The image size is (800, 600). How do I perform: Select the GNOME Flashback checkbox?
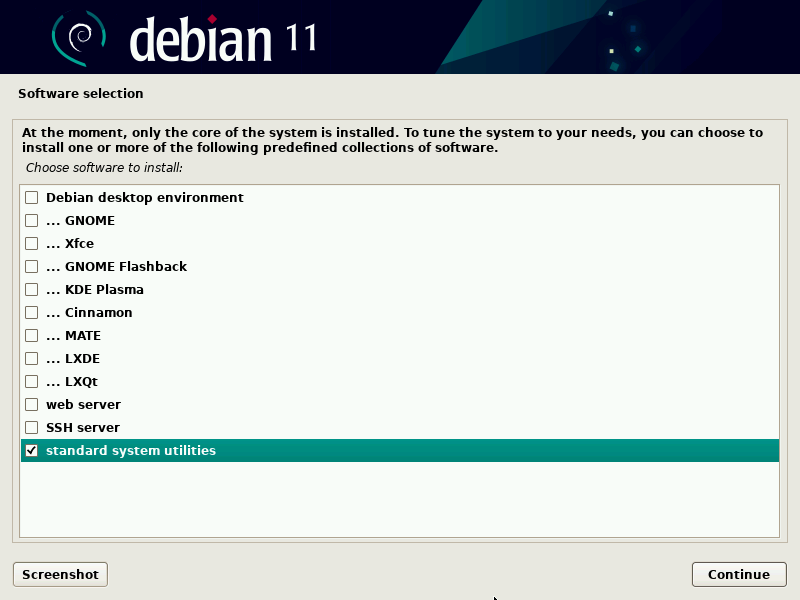(x=32, y=267)
